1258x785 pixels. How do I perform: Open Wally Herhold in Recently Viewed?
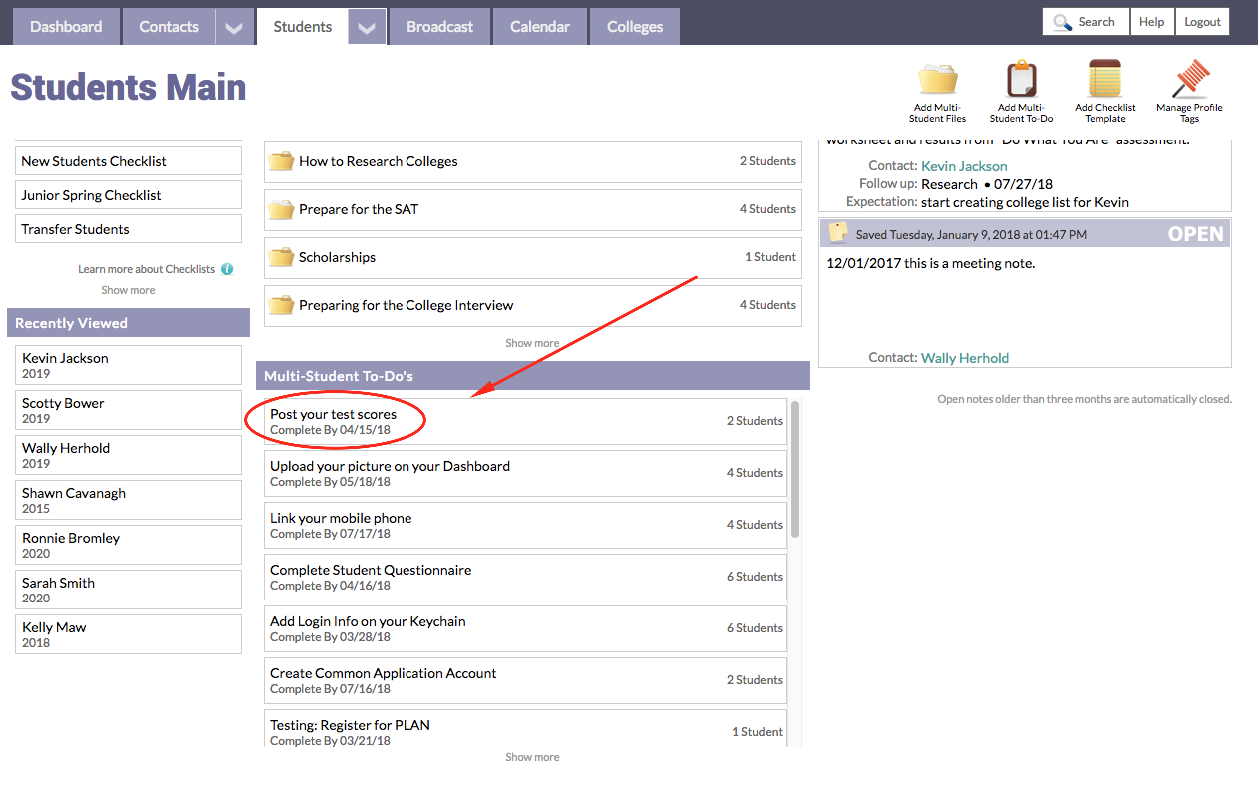(x=128, y=455)
